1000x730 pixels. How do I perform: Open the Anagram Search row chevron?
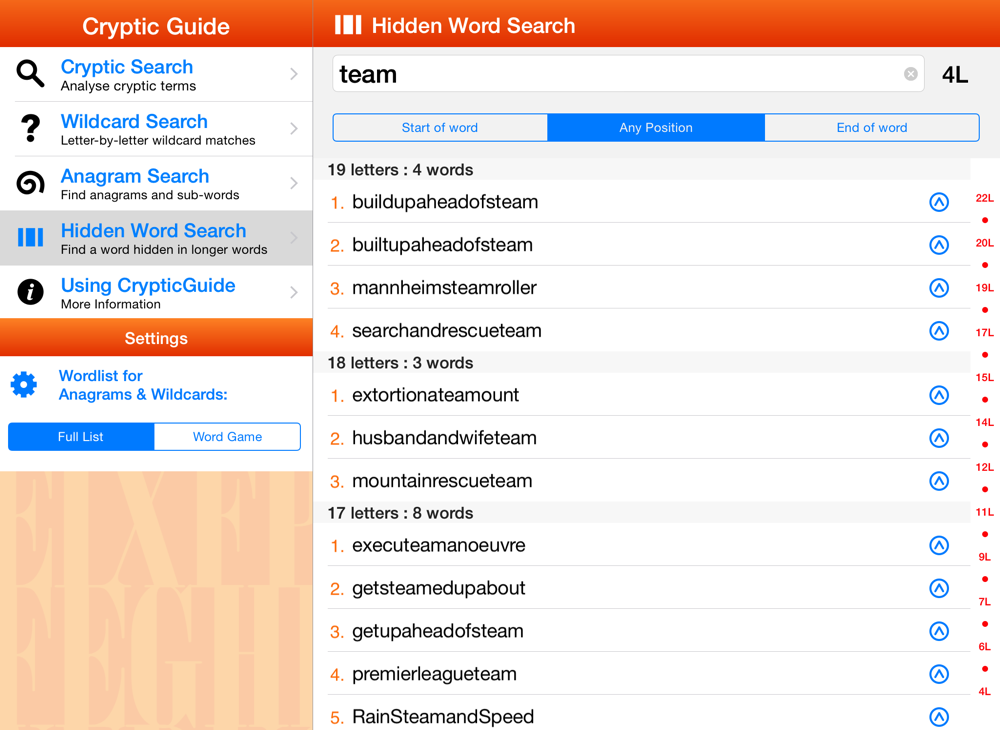pyautogui.click(x=293, y=183)
